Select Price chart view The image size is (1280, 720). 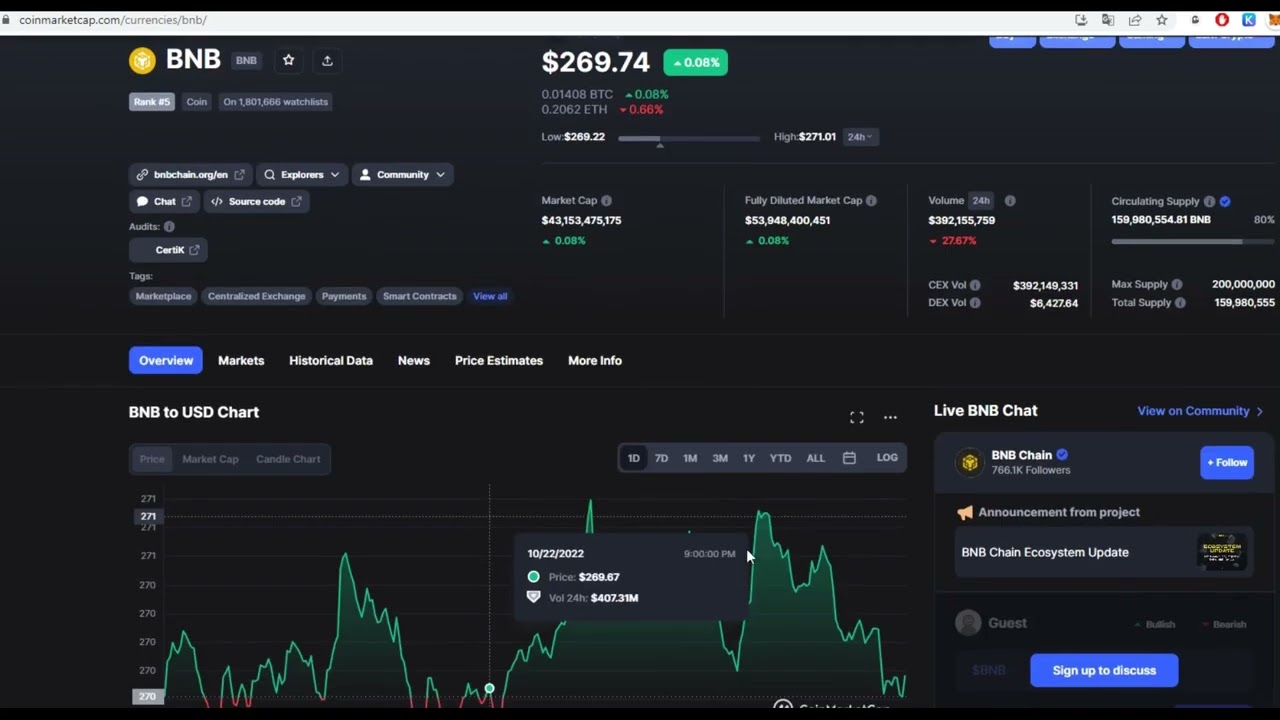pyautogui.click(x=152, y=459)
